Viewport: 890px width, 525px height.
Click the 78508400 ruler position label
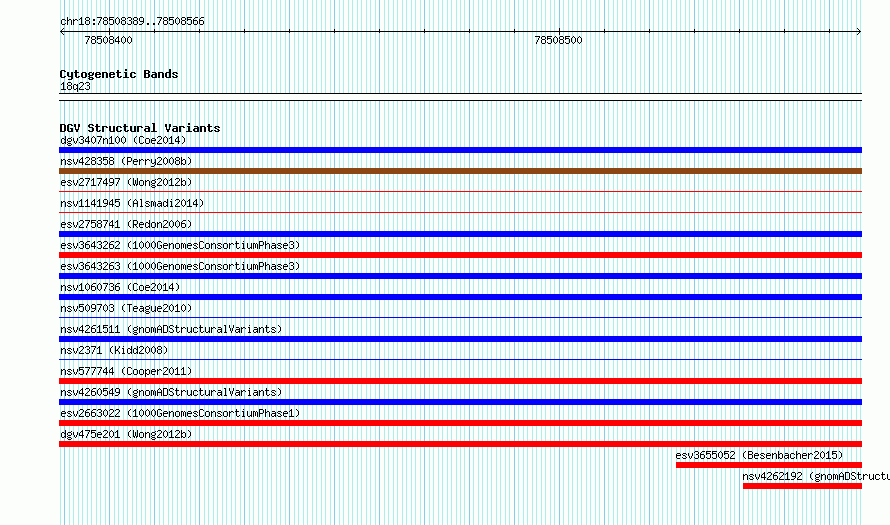108,40
